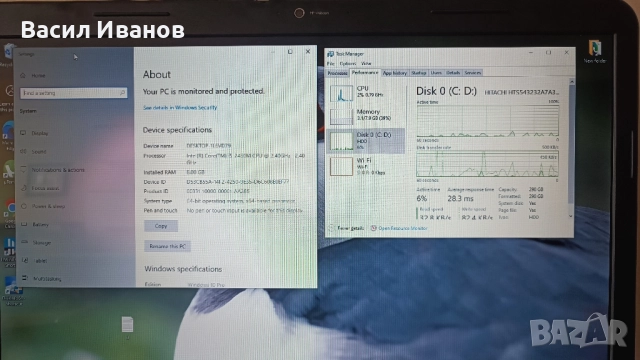Minimize the Task Manager window
This screenshot has width=640, height=360.
530,53
